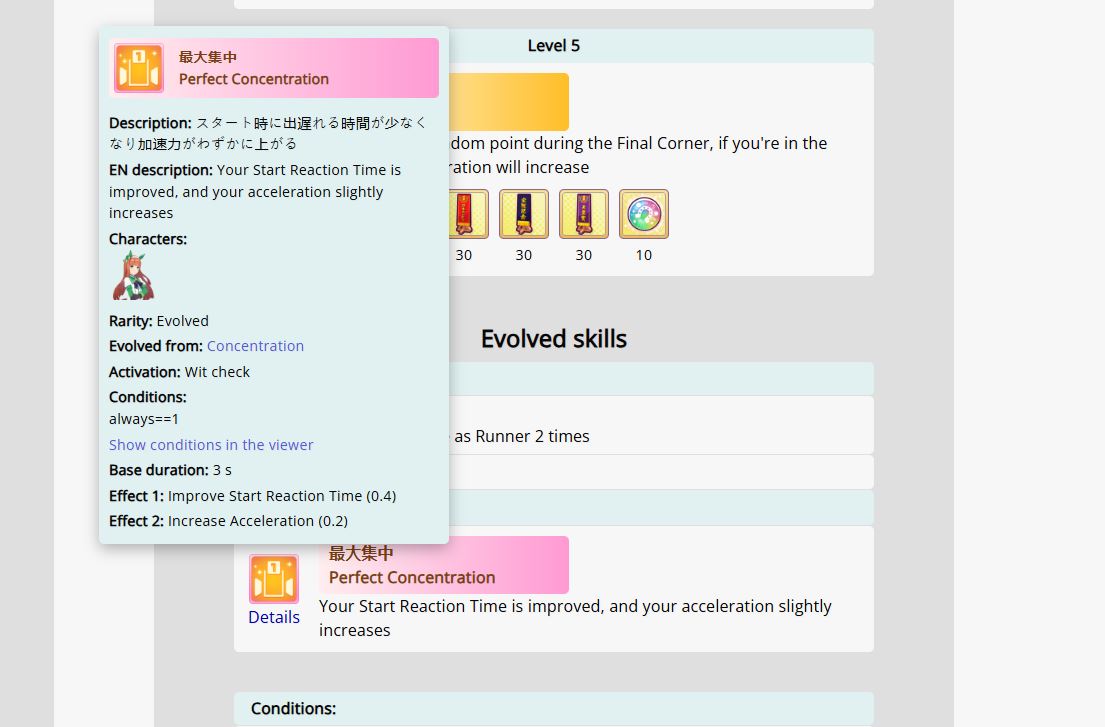Click 'Effect 1: Improve Start Reaction Time (0.4)'
Screen dimensions: 1105x727
252,496
